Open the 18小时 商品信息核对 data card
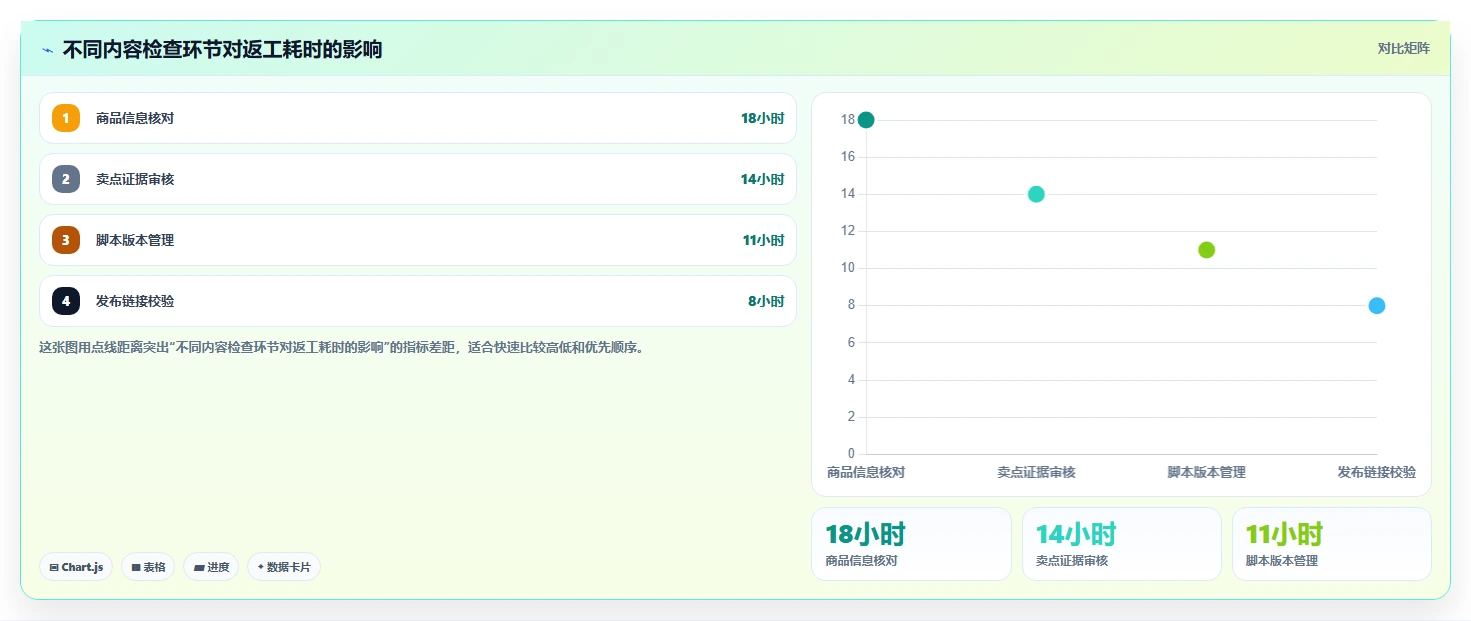 point(911,544)
